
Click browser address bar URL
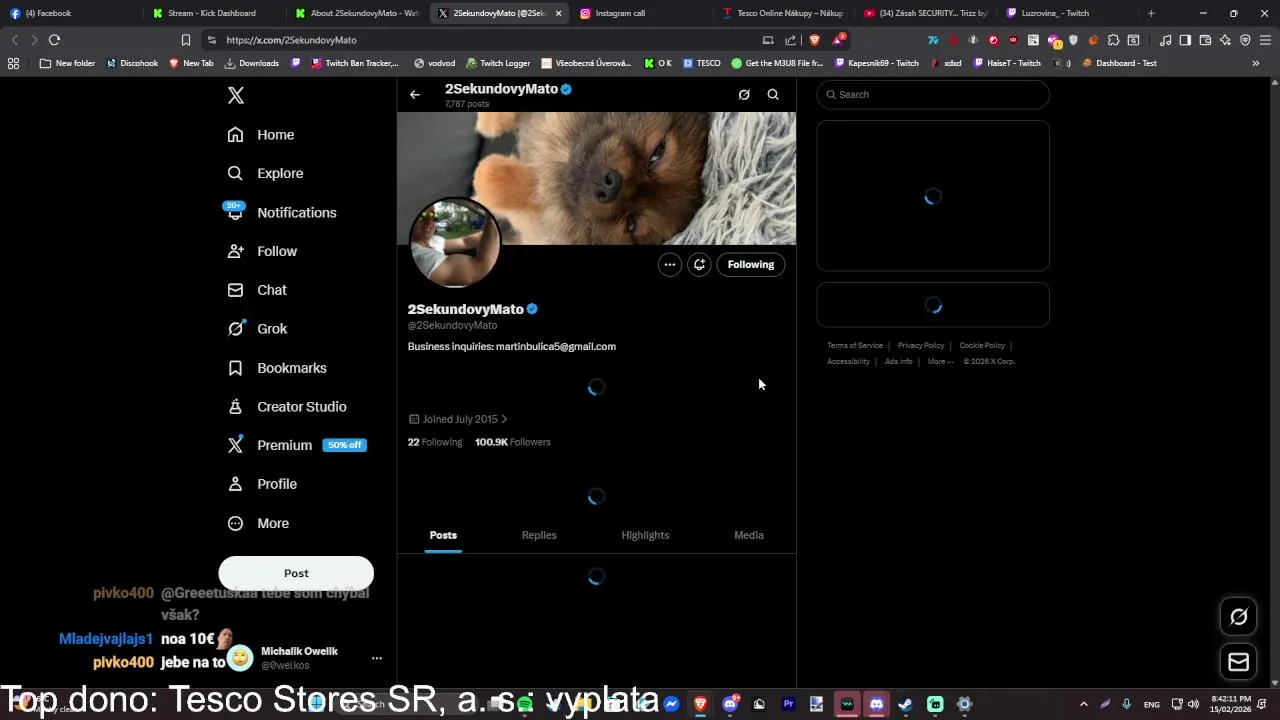click(291, 40)
